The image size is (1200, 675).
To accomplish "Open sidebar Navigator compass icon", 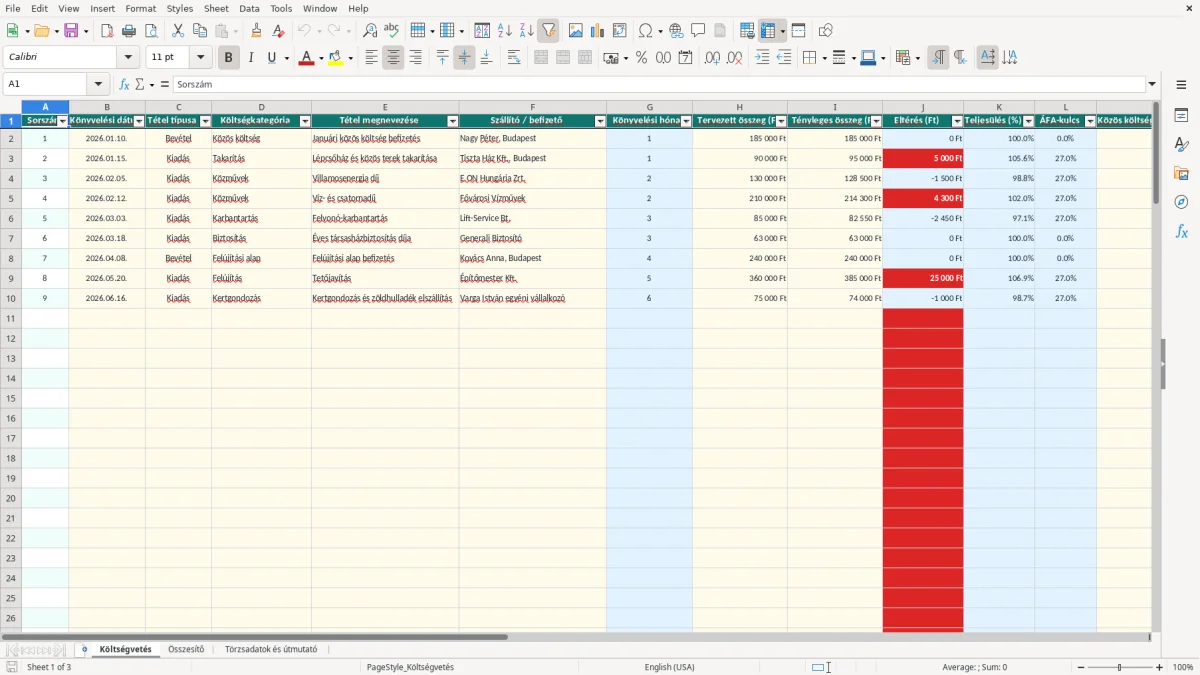I will click(1181, 202).
